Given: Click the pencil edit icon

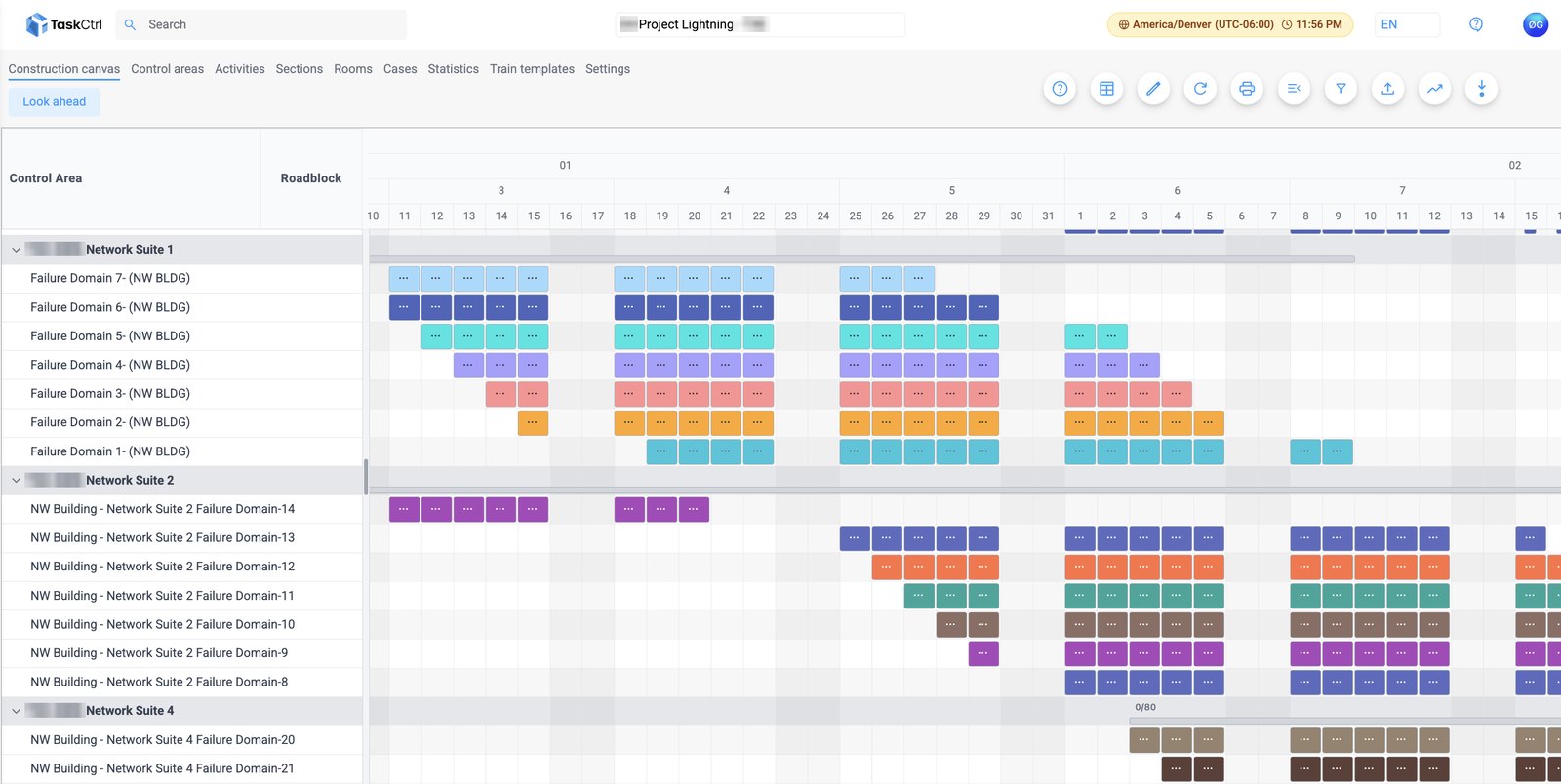Looking at the screenshot, I should point(1153,89).
